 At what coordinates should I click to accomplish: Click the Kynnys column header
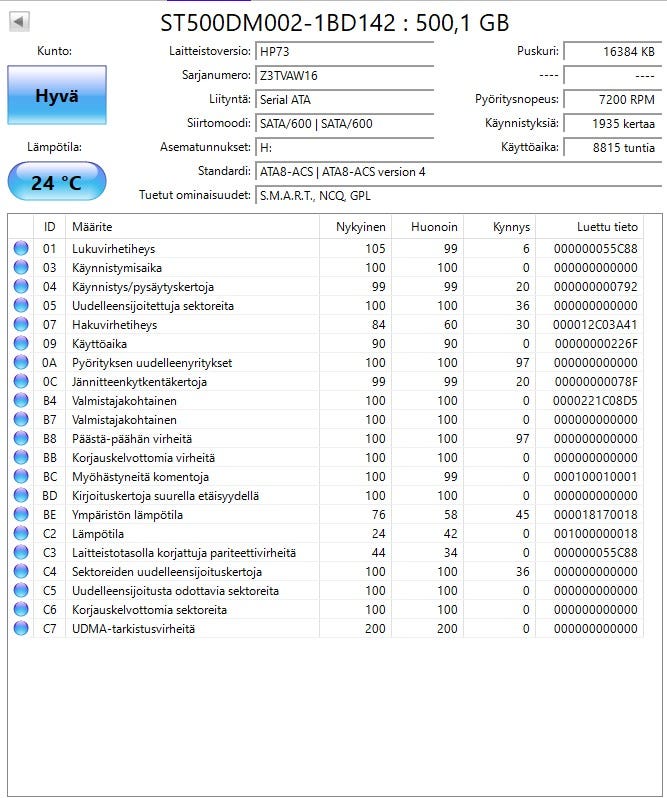point(500,226)
